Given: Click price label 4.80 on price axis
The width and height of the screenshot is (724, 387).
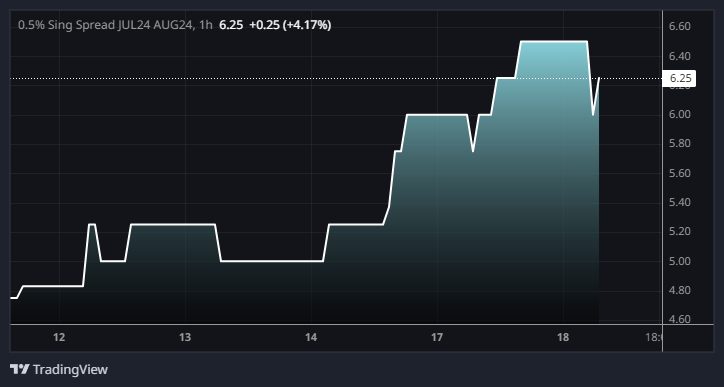Looking at the screenshot, I should (x=680, y=290).
